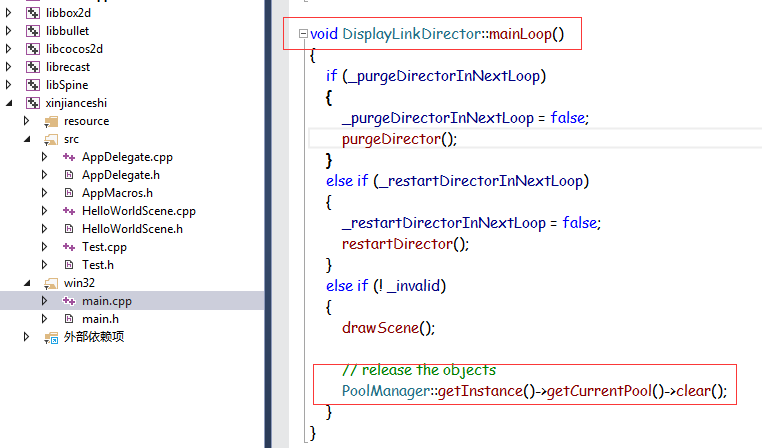
Task: Open Test.h in the tree
Action: click(98, 264)
